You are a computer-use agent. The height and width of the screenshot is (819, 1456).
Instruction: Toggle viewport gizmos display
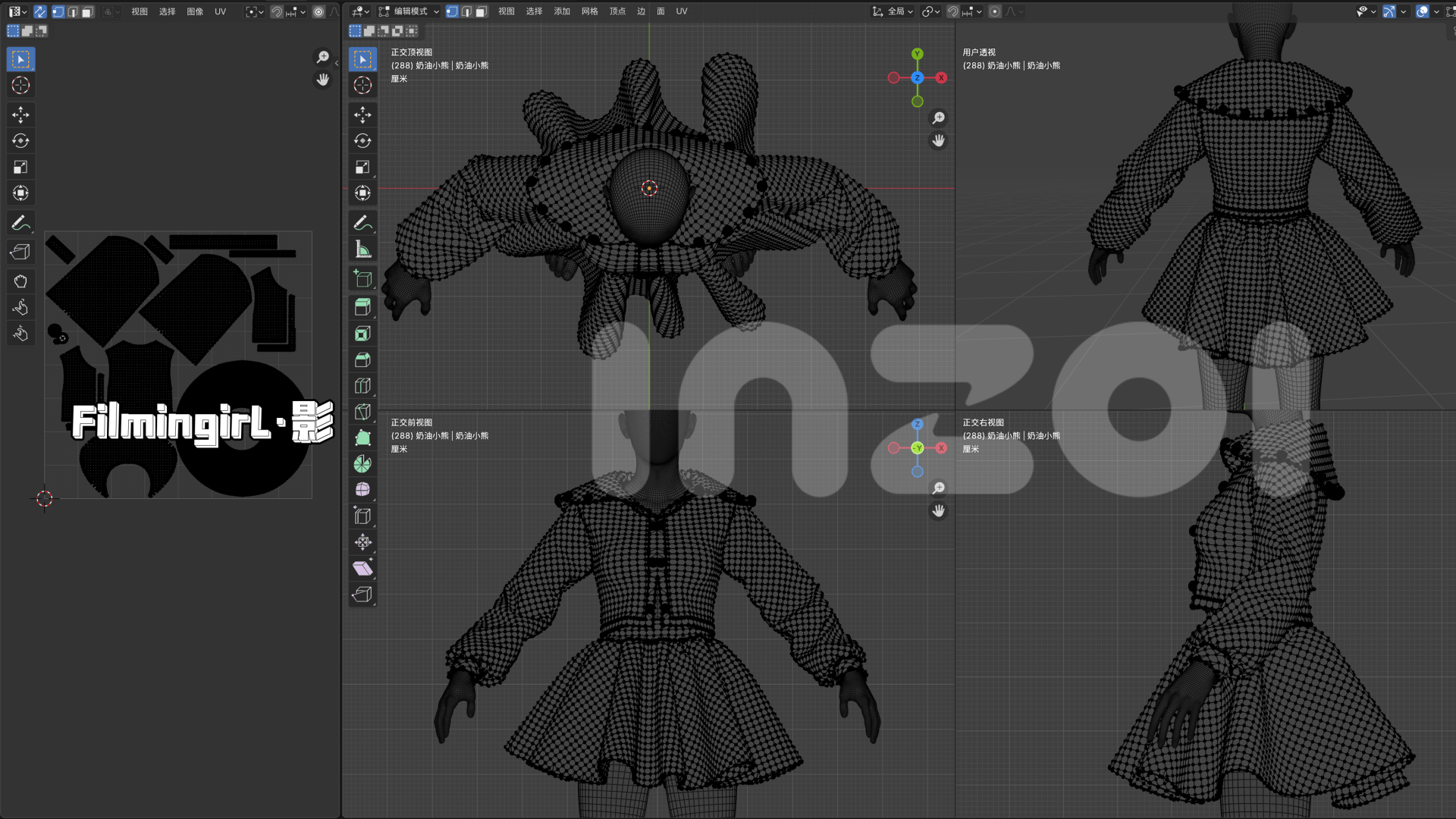(1389, 11)
